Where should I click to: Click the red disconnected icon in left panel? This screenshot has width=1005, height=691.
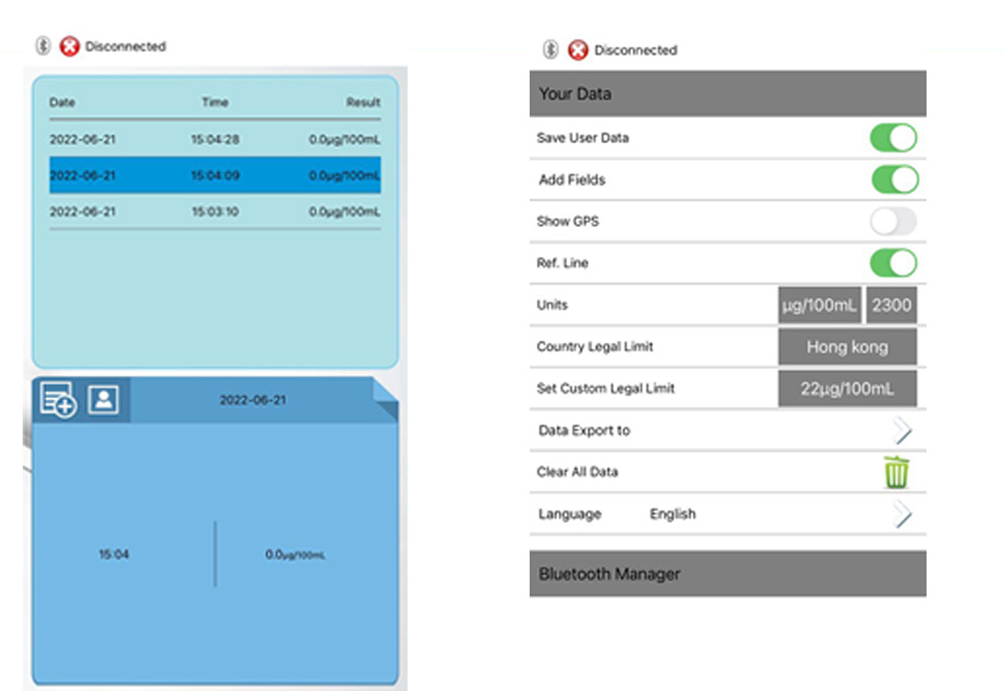(69, 46)
